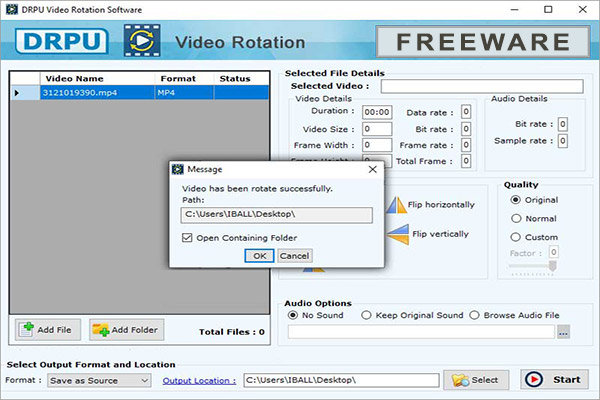Choose Browse Audio File option
Screen dimensions: 600x400
coord(474,315)
